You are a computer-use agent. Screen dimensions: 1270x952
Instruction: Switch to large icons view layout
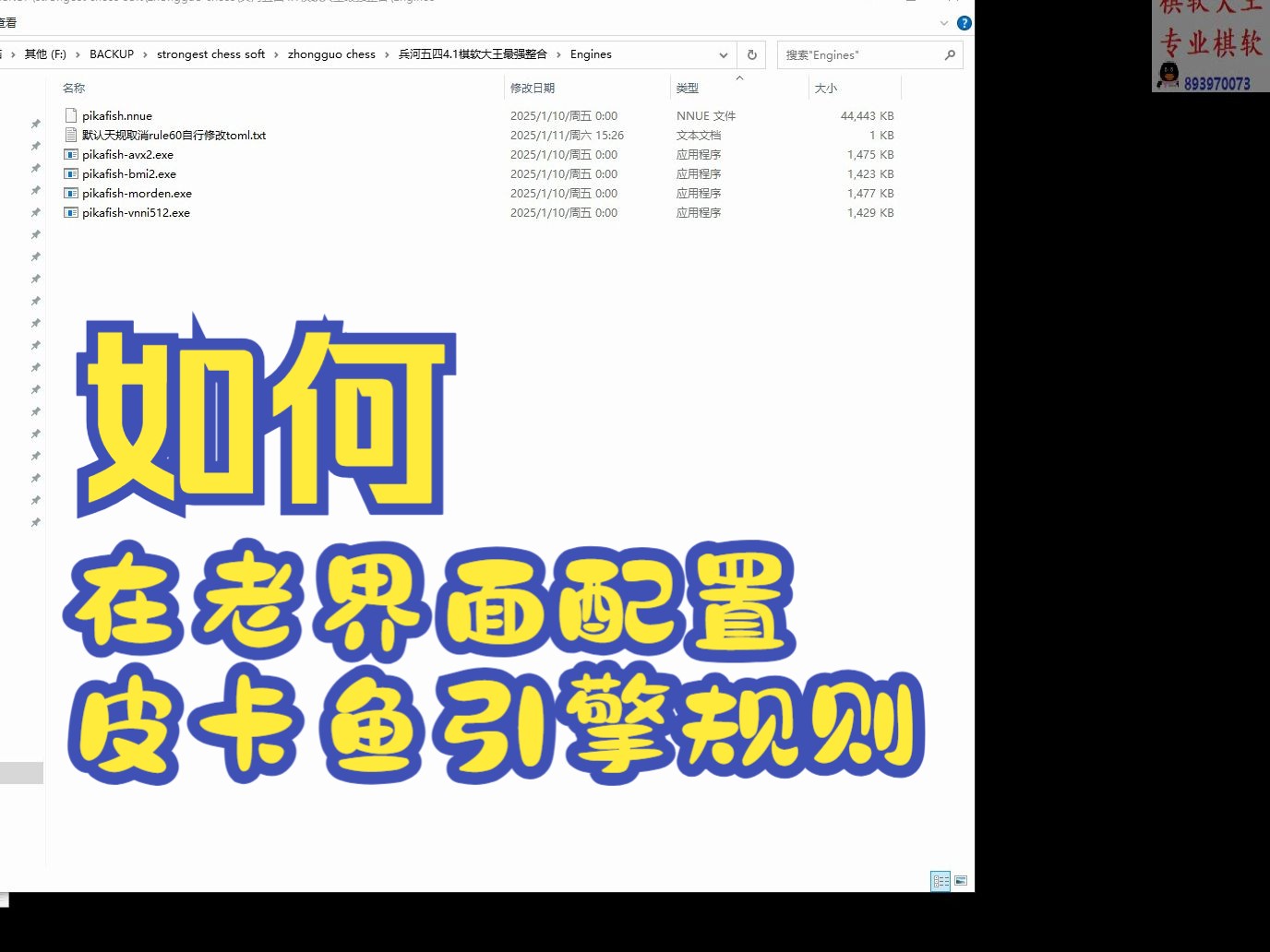coord(961,881)
